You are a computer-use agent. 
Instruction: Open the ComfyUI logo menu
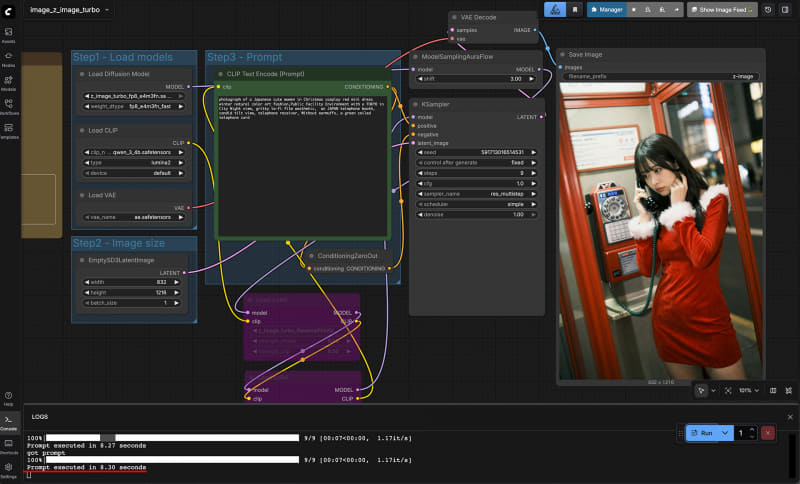[x=8, y=11]
